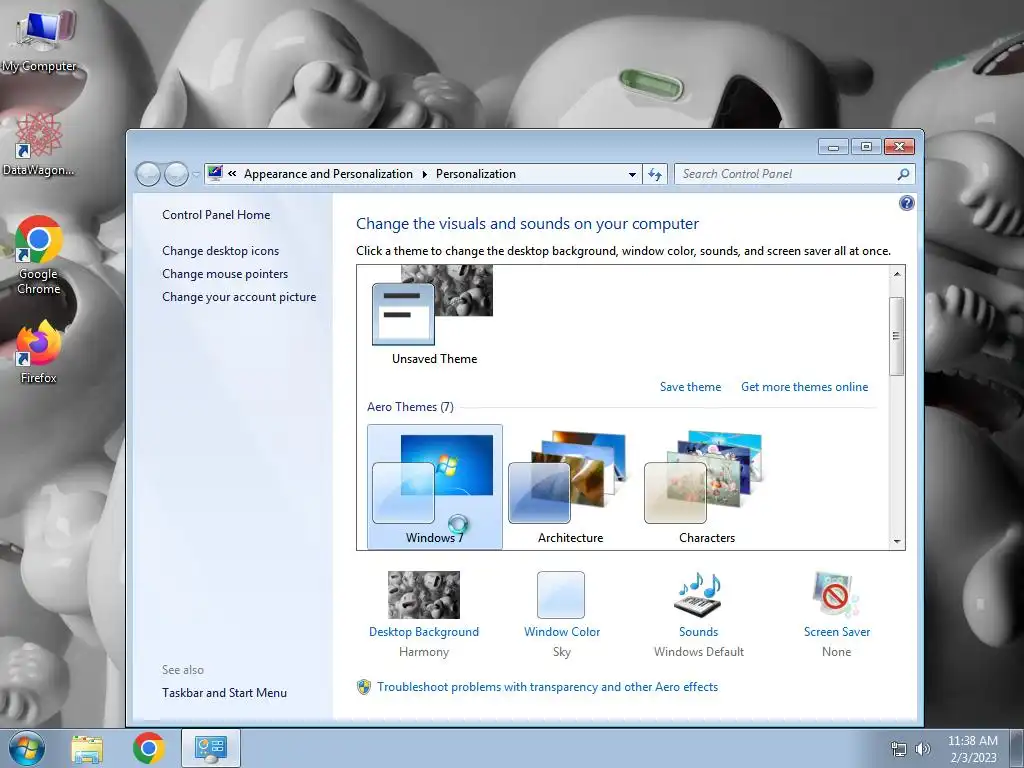The width and height of the screenshot is (1024, 768).
Task: Click the Harmony background label
Action: [x=424, y=652]
